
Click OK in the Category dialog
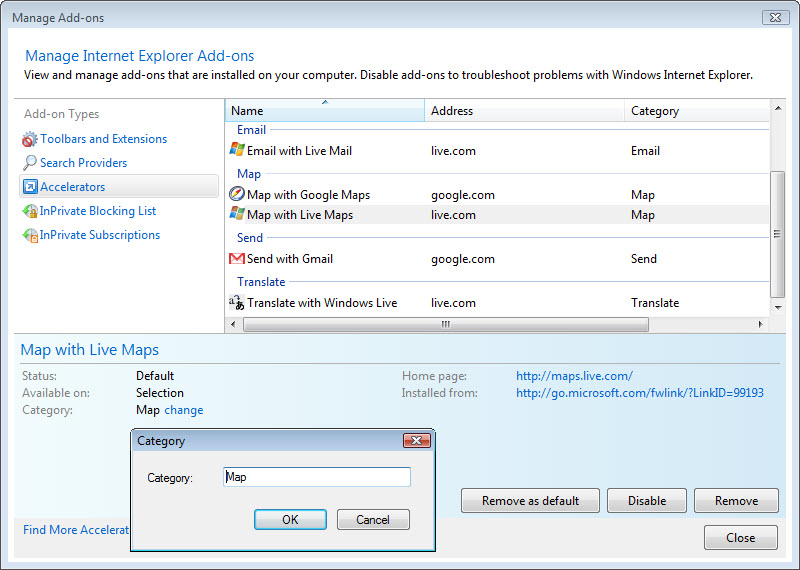pyautogui.click(x=290, y=519)
